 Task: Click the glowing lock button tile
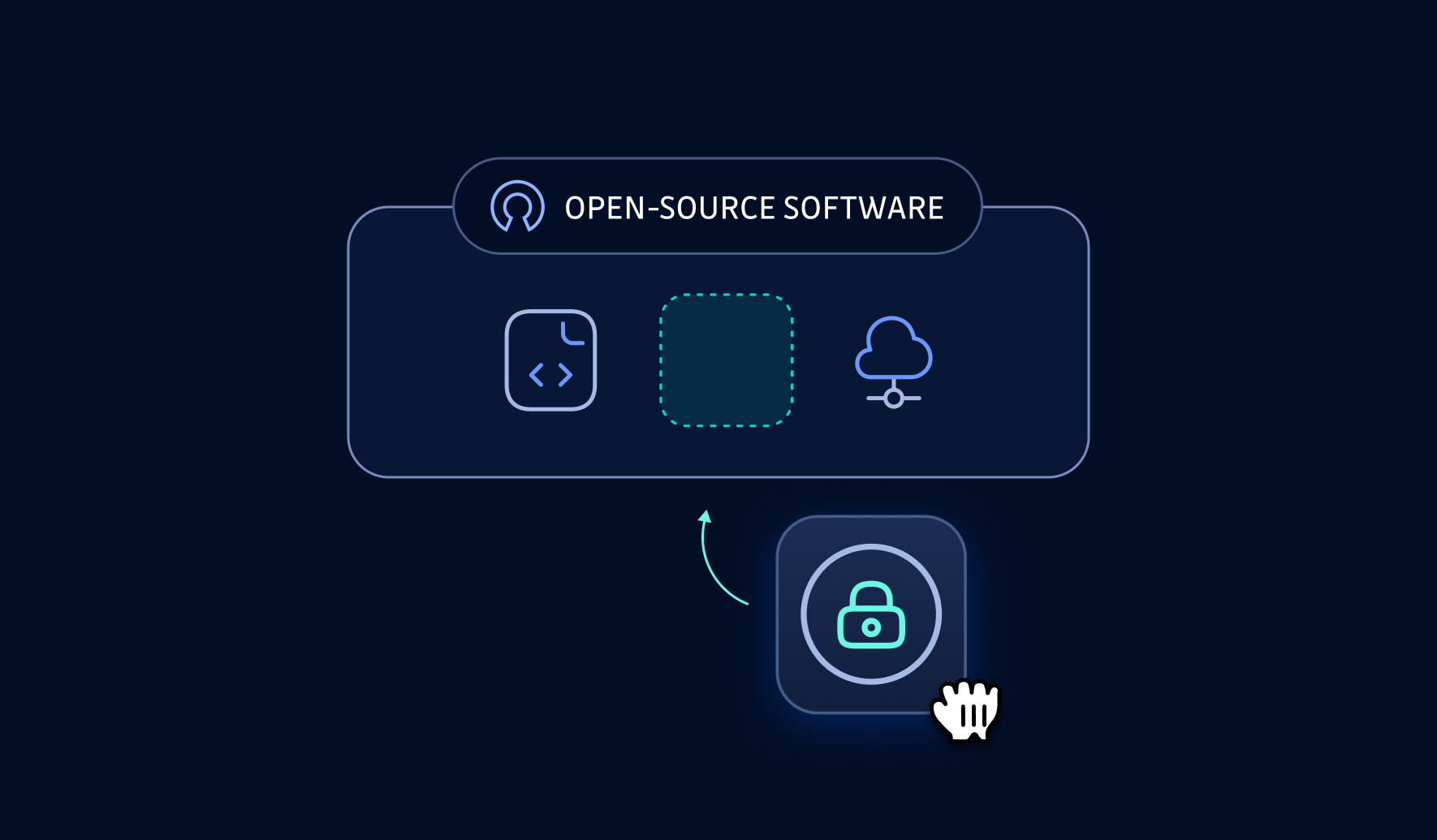click(872, 615)
